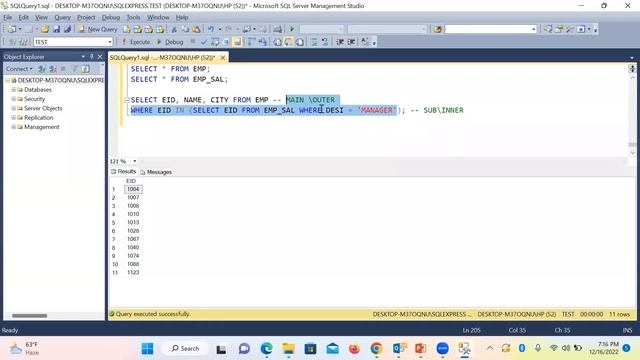This screenshot has width=640, height=360.
Task: Select the Server Objects tree item
Action: [43, 108]
